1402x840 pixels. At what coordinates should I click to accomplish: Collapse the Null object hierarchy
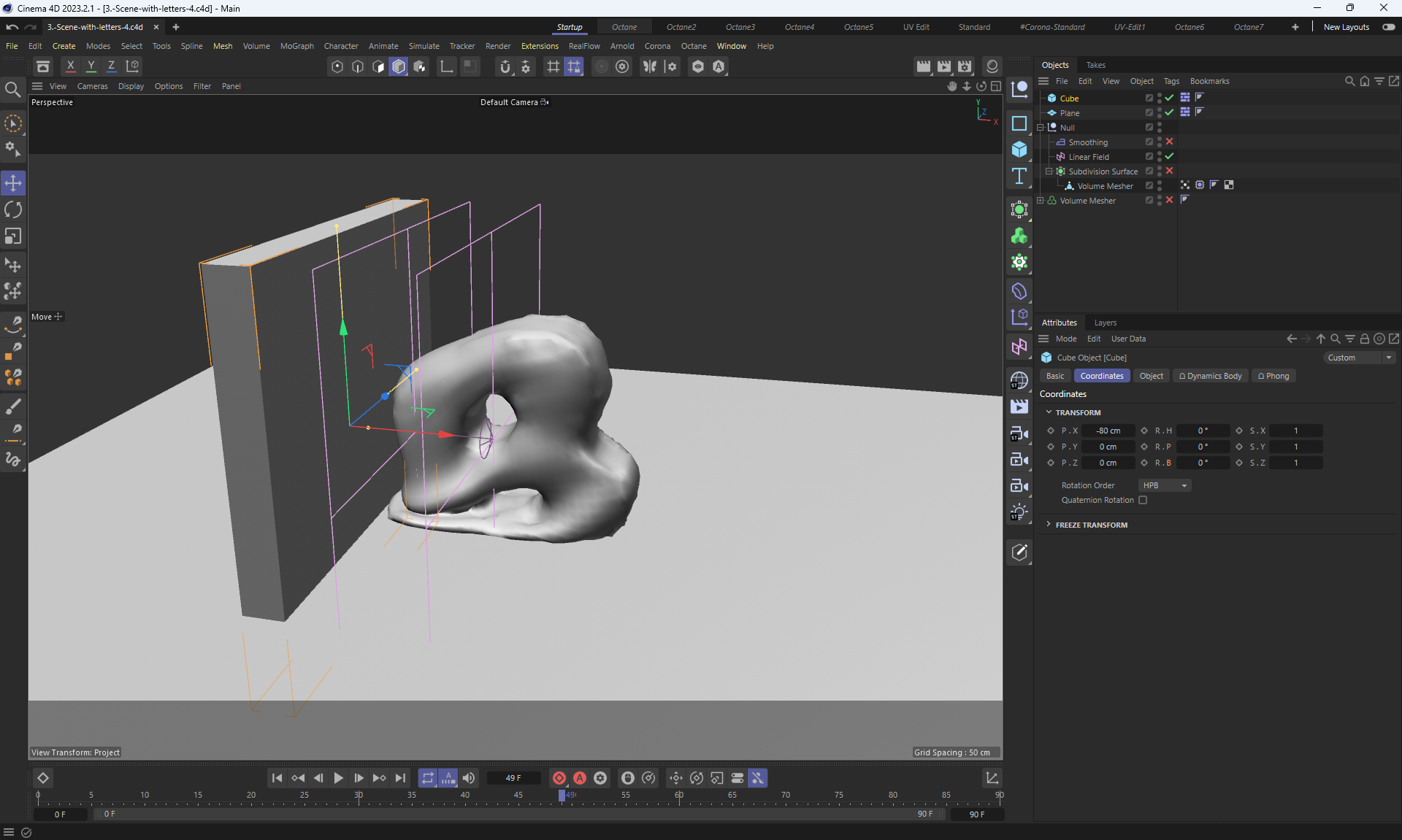coord(1041,127)
